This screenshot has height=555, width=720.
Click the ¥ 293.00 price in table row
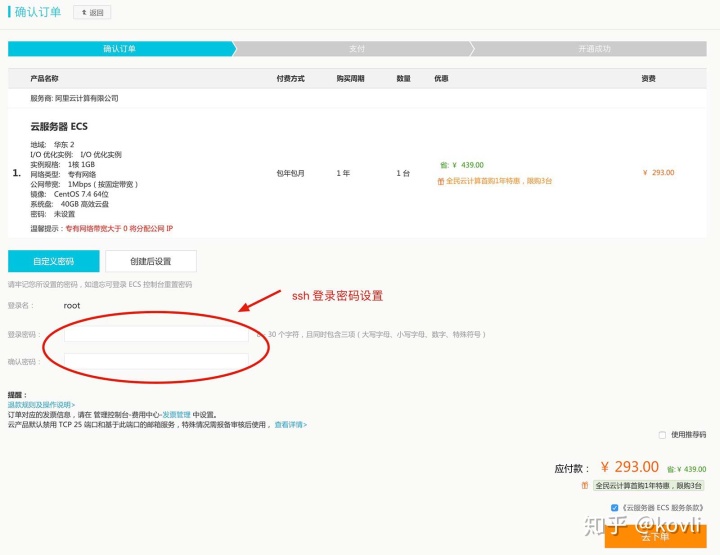[658, 173]
